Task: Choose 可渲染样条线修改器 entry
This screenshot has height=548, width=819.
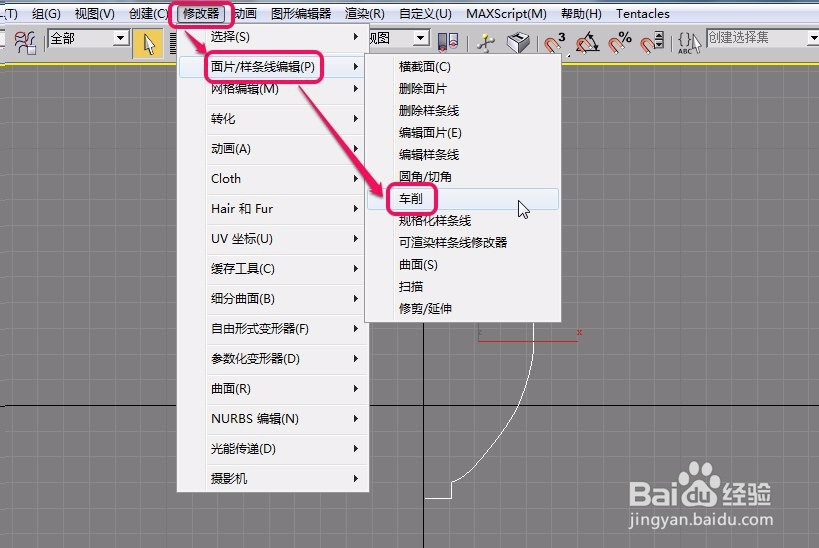Action: (x=463, y=243)
